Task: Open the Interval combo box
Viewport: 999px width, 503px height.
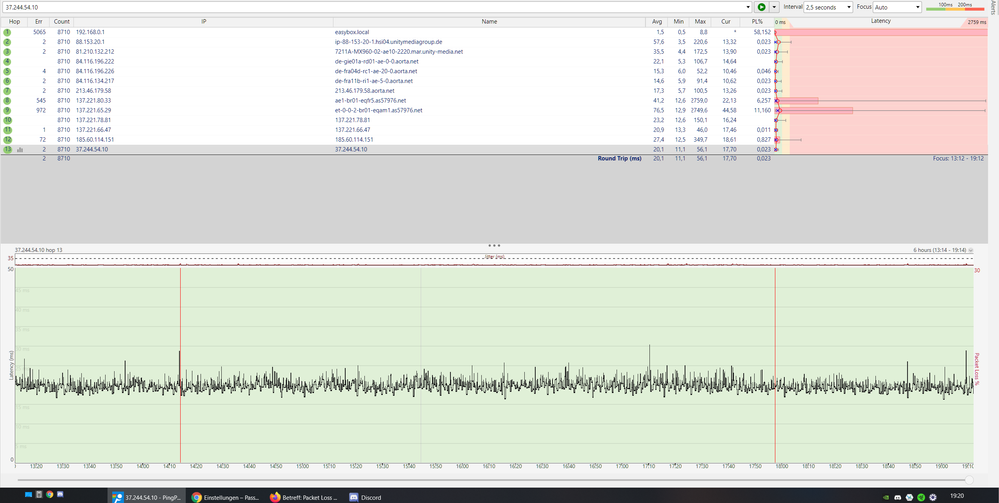Action: (829, 7)
